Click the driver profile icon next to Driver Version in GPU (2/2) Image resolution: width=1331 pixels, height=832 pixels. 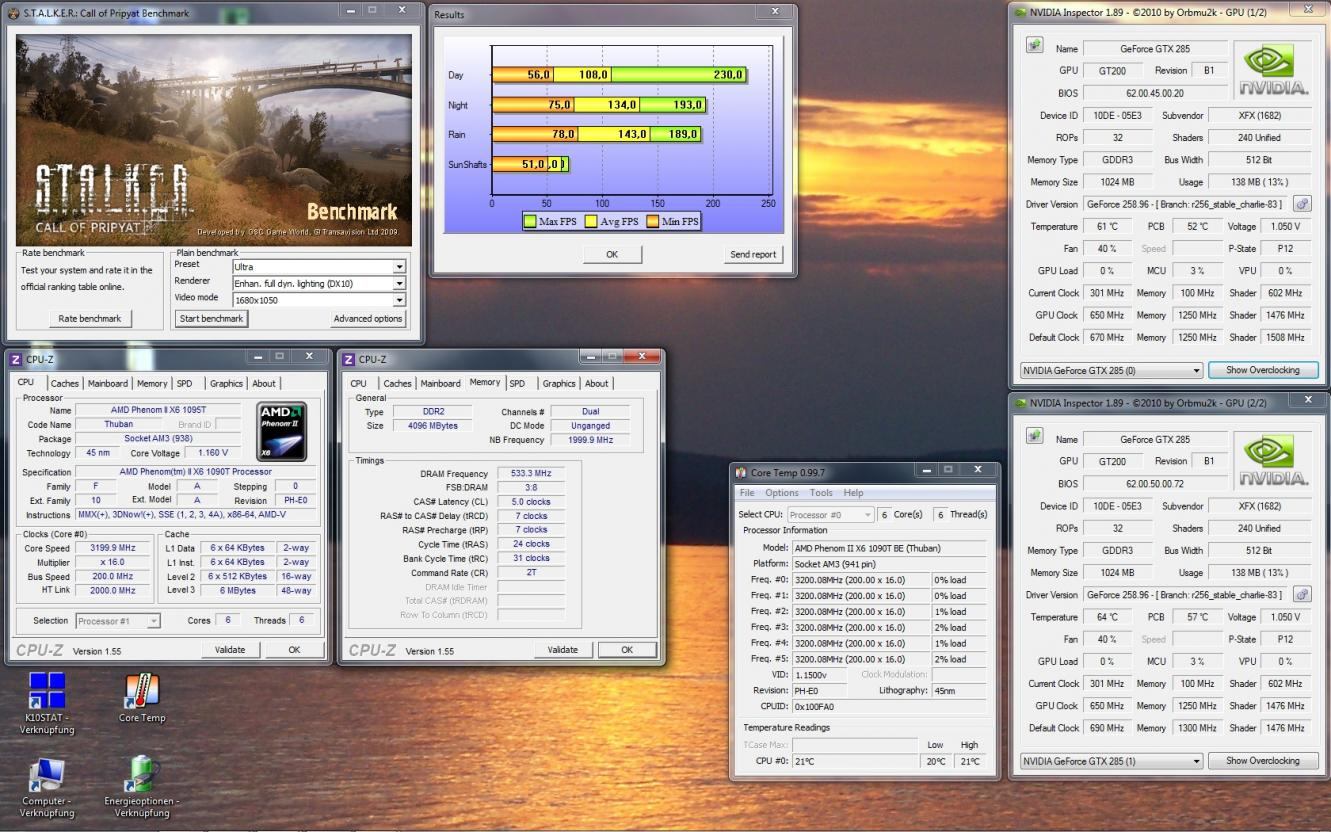tap(1301, 595)
